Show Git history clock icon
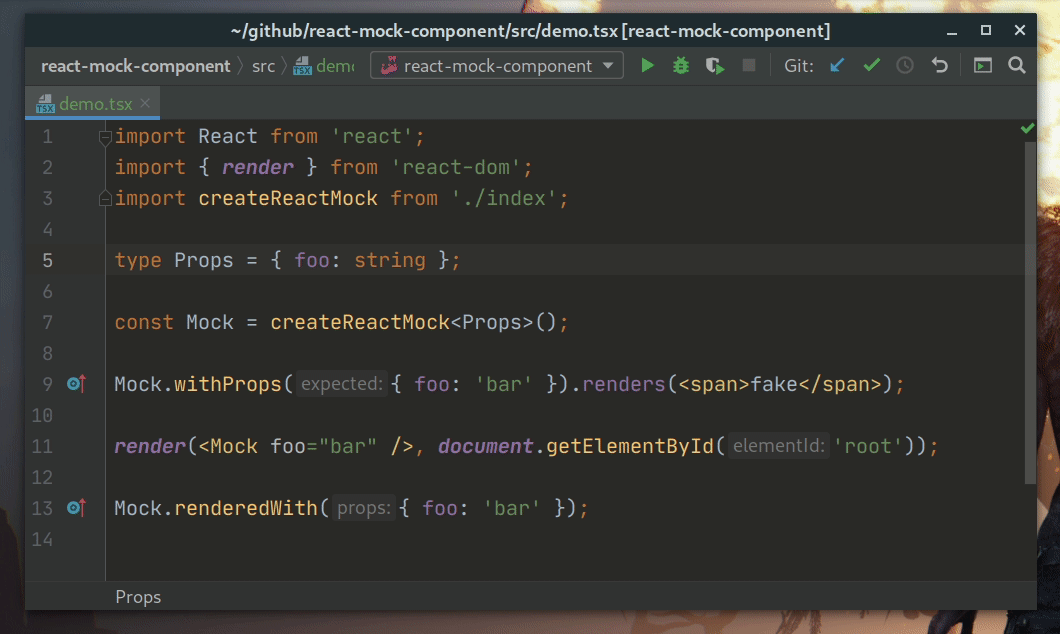The image size is (1060, 634). 905,66
